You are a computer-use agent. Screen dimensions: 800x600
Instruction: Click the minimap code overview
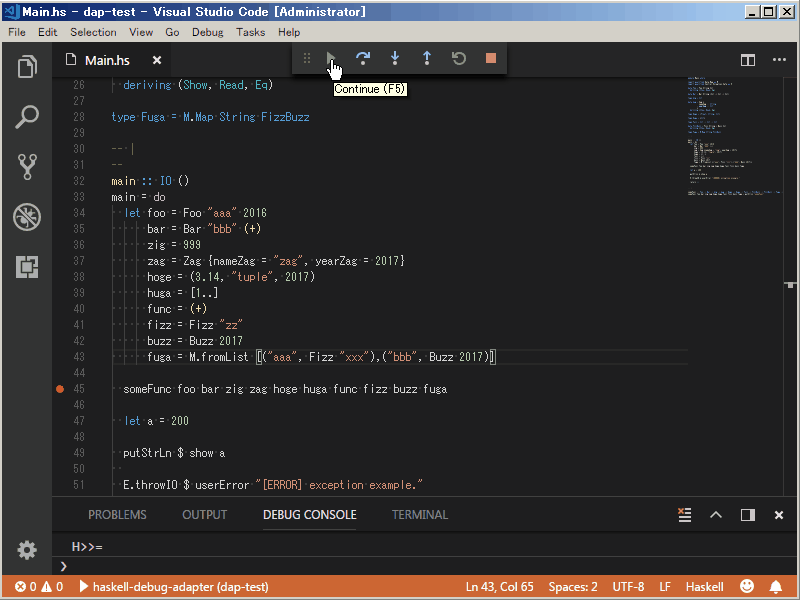pos(735,138)
